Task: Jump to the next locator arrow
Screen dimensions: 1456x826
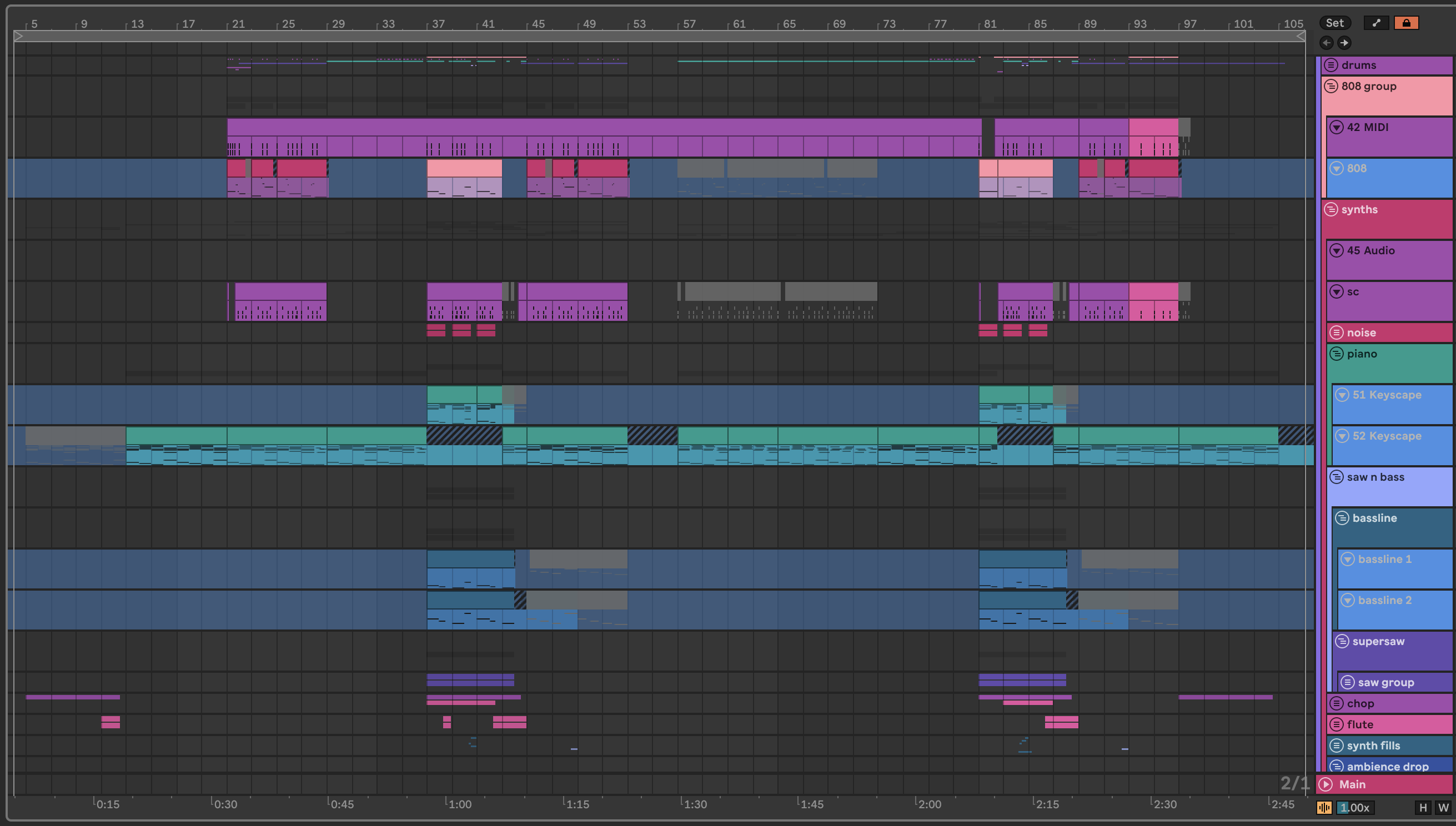Action: coord(1344,43)
